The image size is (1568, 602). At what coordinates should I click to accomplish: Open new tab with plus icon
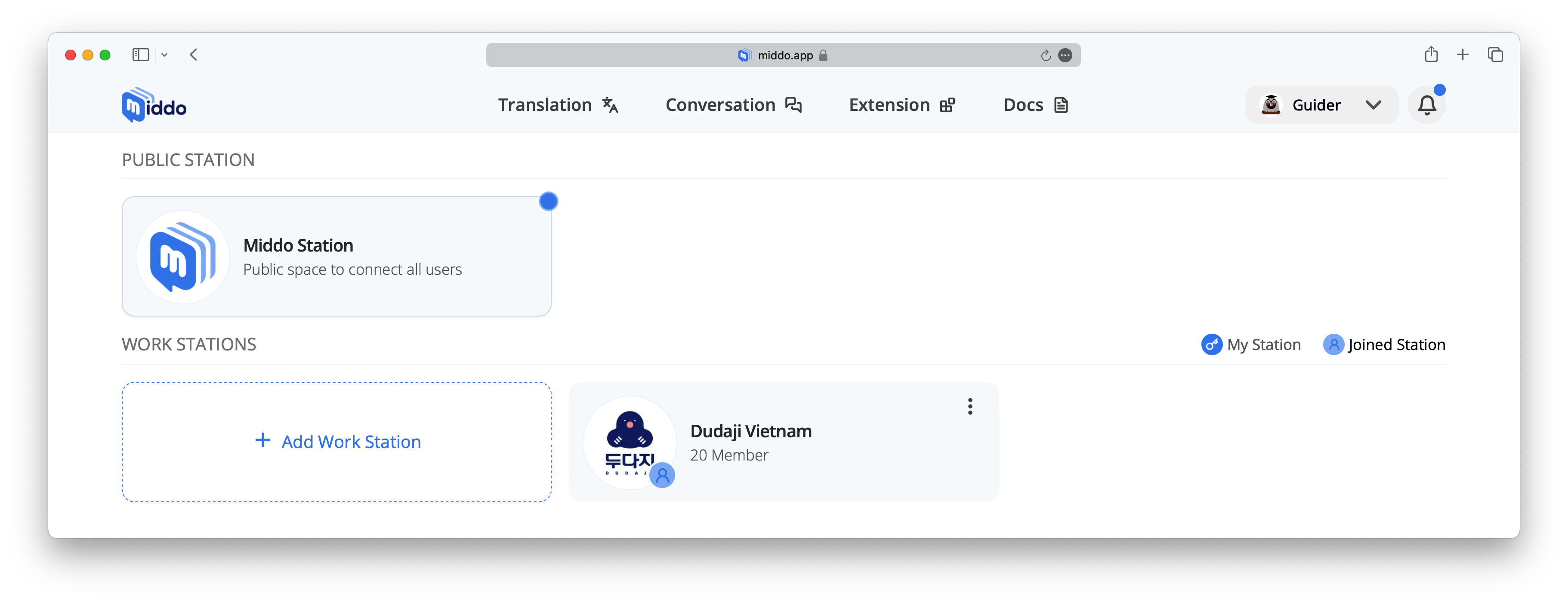tap(1462, 55)
